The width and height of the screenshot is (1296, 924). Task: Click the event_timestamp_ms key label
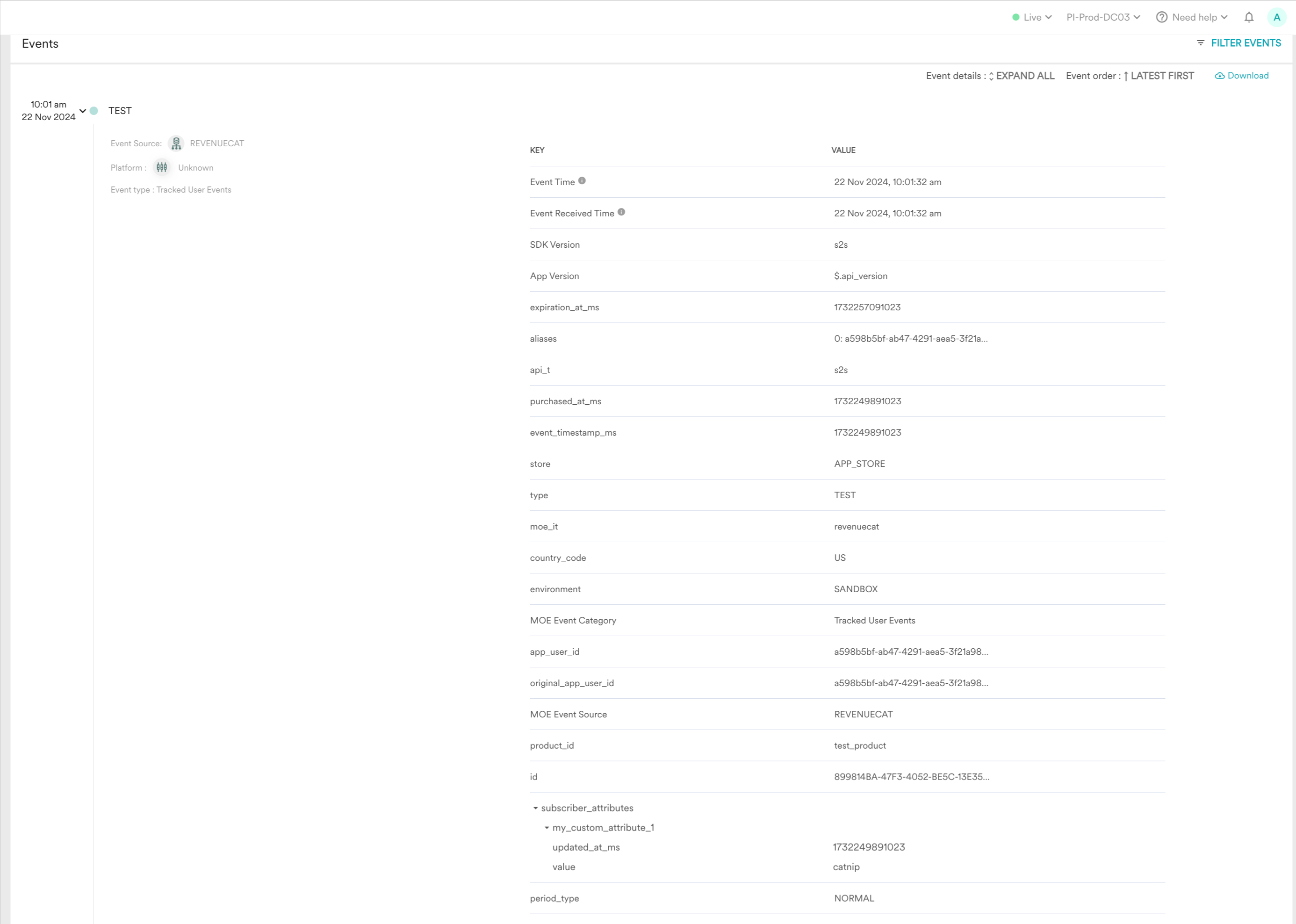[x=573, y=432]
